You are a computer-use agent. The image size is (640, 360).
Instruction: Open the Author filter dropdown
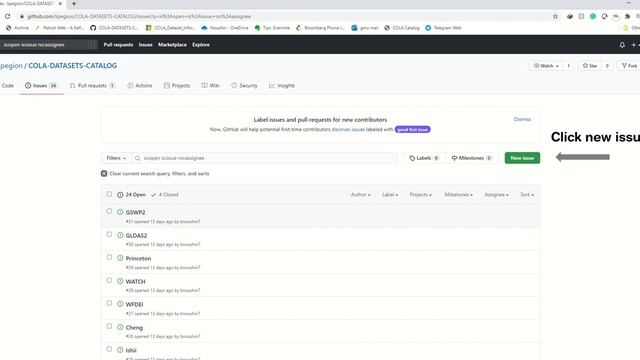(x=360, y=195)
